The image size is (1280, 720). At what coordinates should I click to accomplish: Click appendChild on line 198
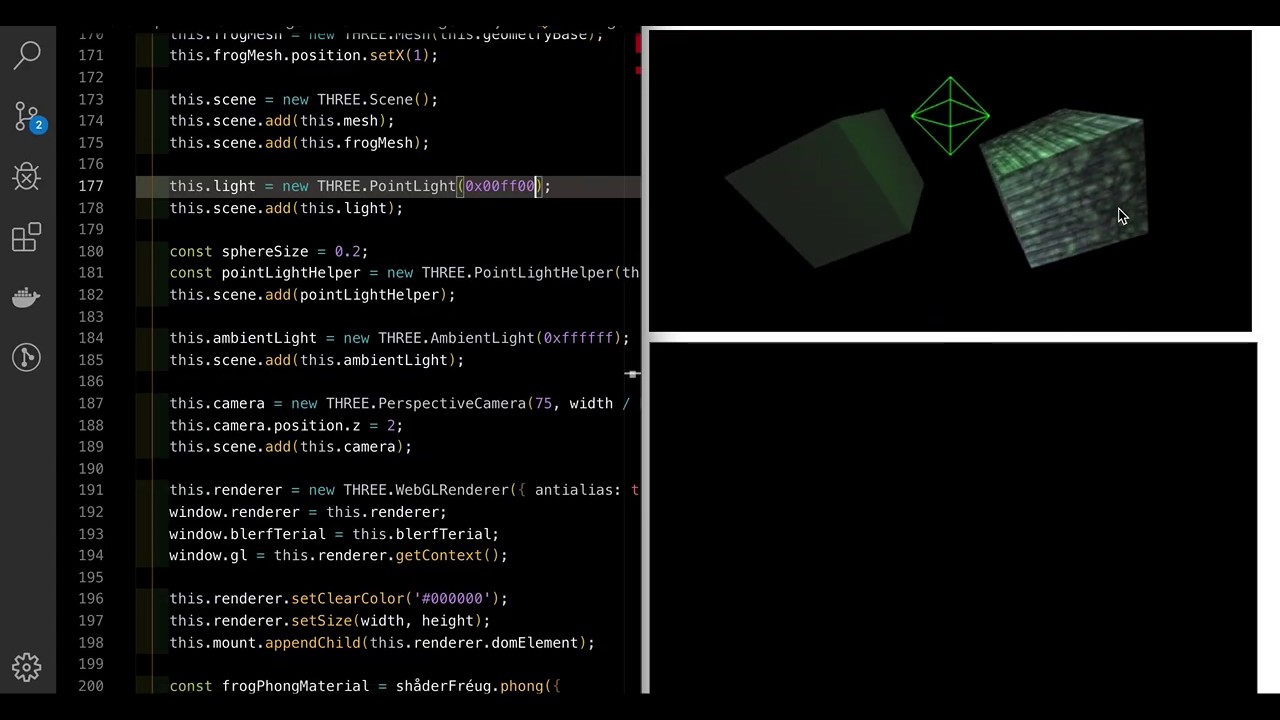[x=313, y=643]
